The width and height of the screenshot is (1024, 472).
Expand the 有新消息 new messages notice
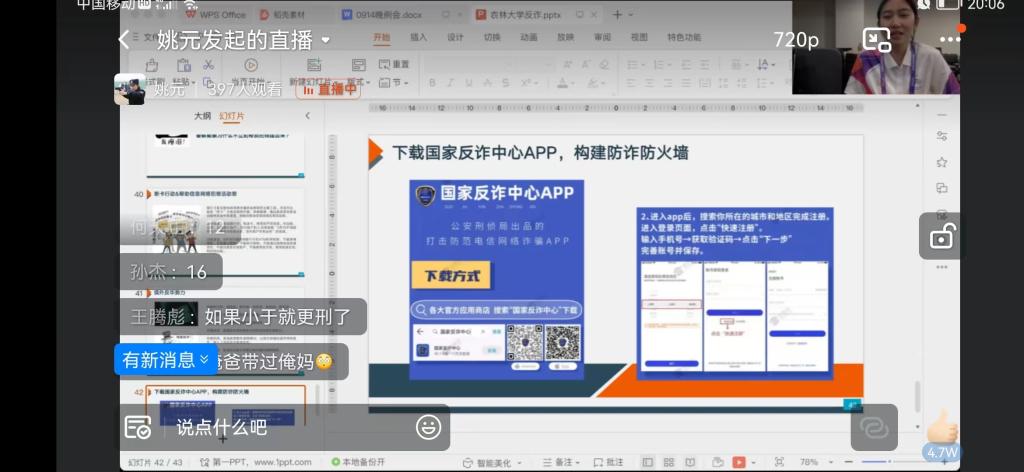[x=165, y=360]
